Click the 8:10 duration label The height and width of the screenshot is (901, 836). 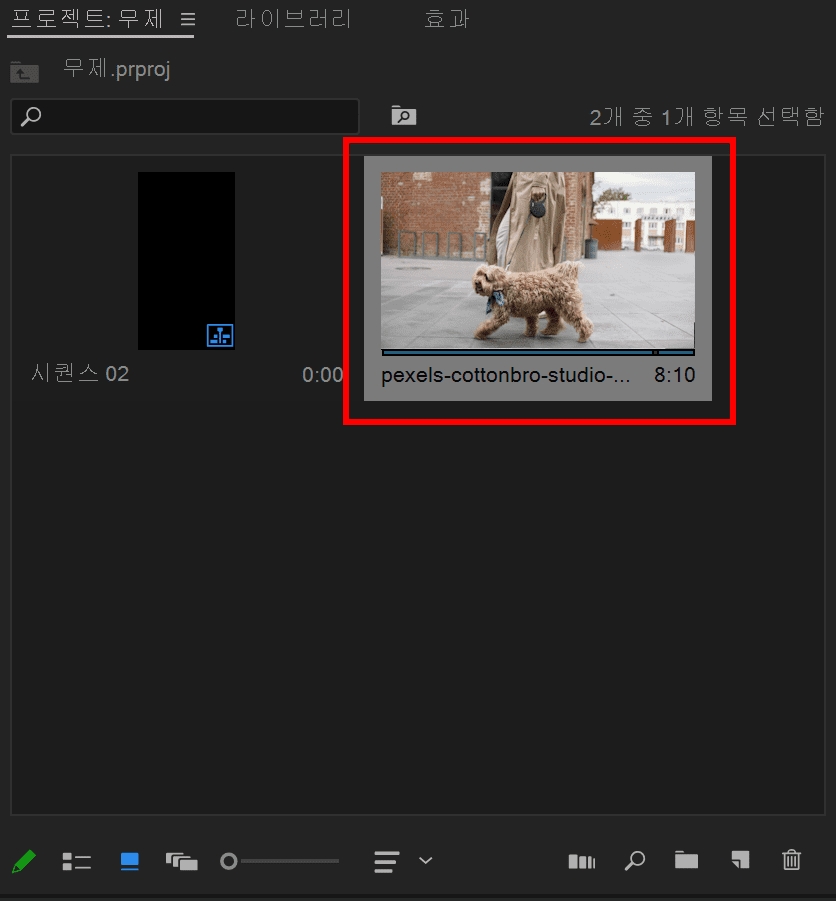click(x=675, y=375)
